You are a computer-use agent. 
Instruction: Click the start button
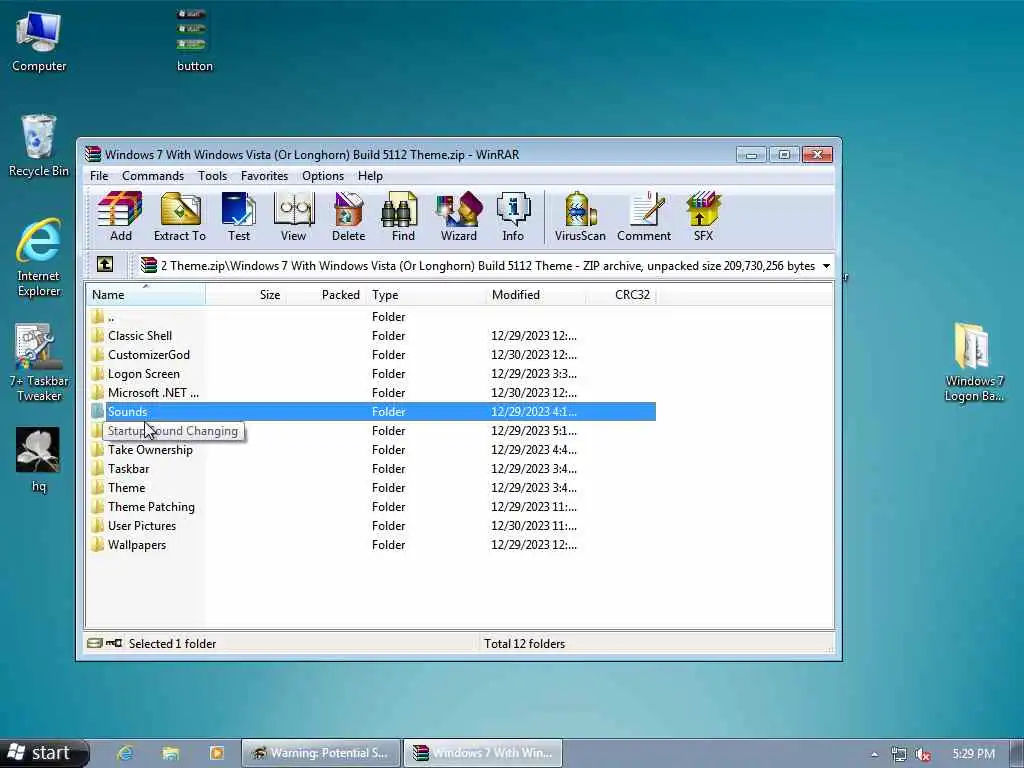(43, 753)
